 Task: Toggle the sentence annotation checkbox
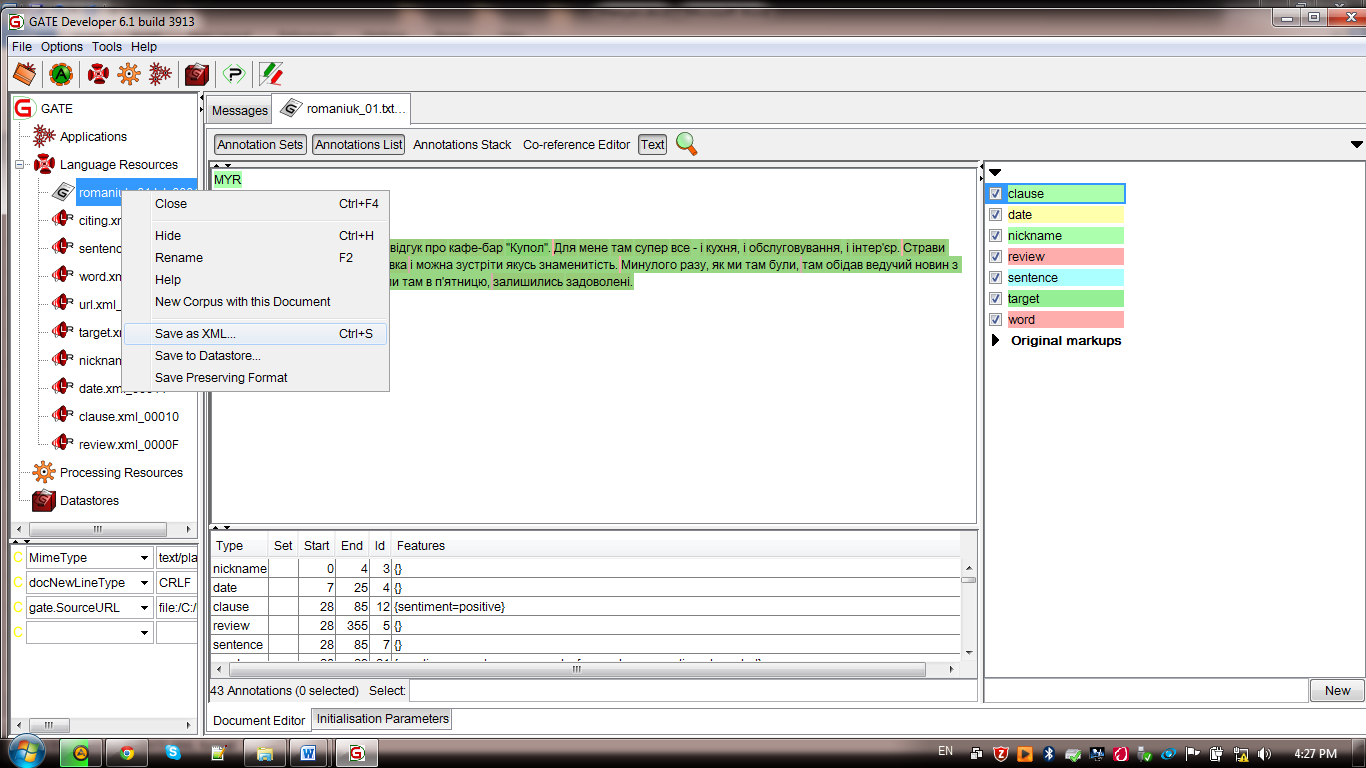[995, 278]
